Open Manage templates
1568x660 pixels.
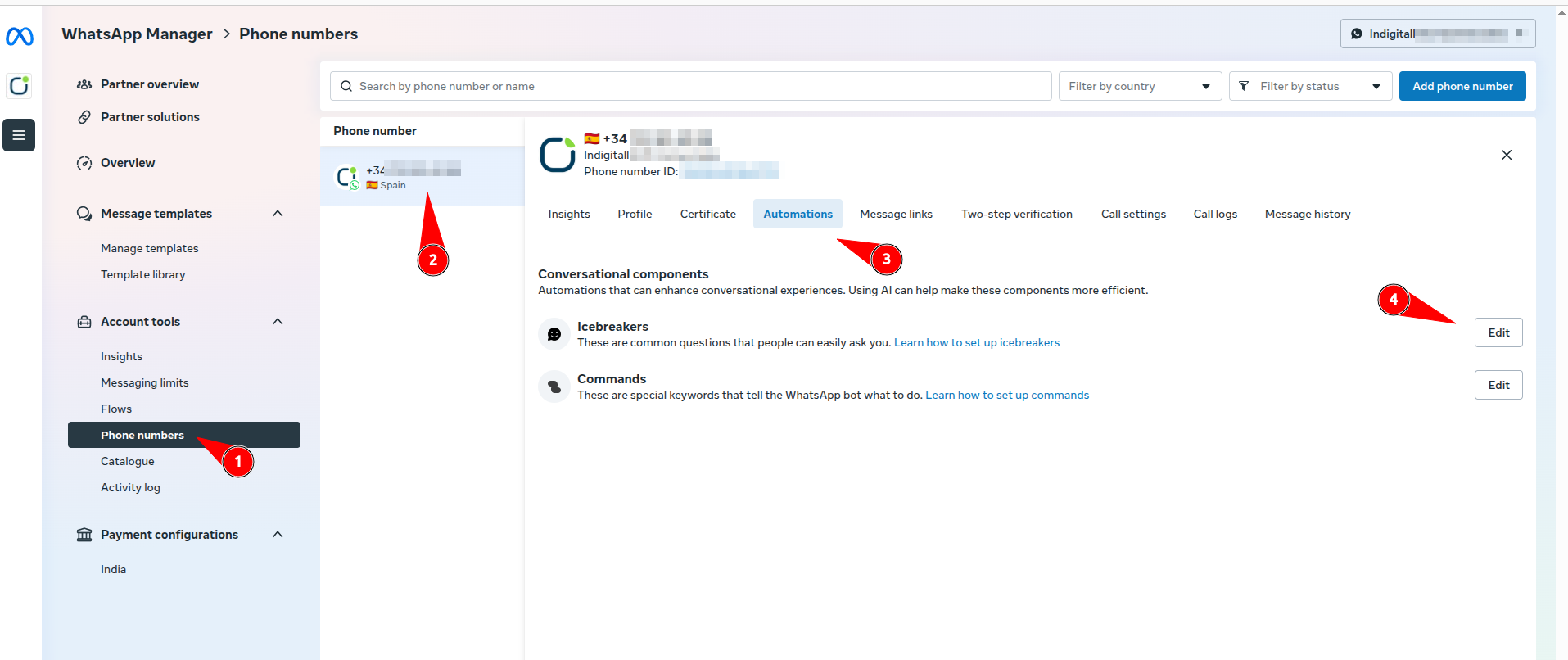[x=150, y=248]
